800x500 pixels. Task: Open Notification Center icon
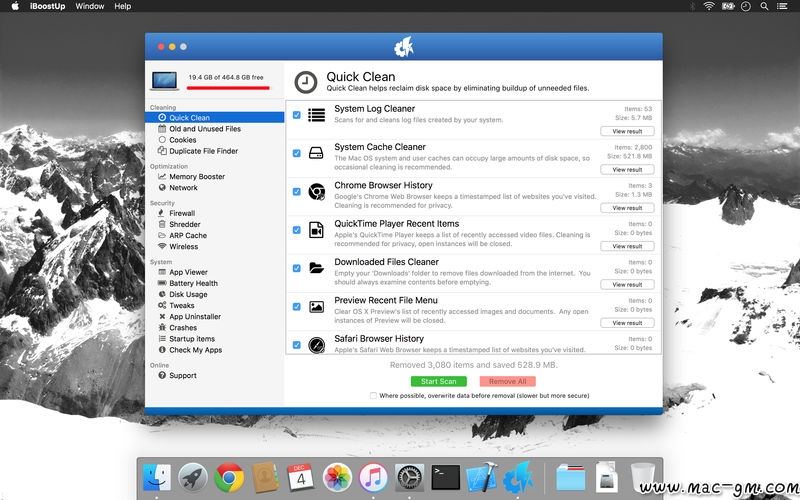pos(782,6)
